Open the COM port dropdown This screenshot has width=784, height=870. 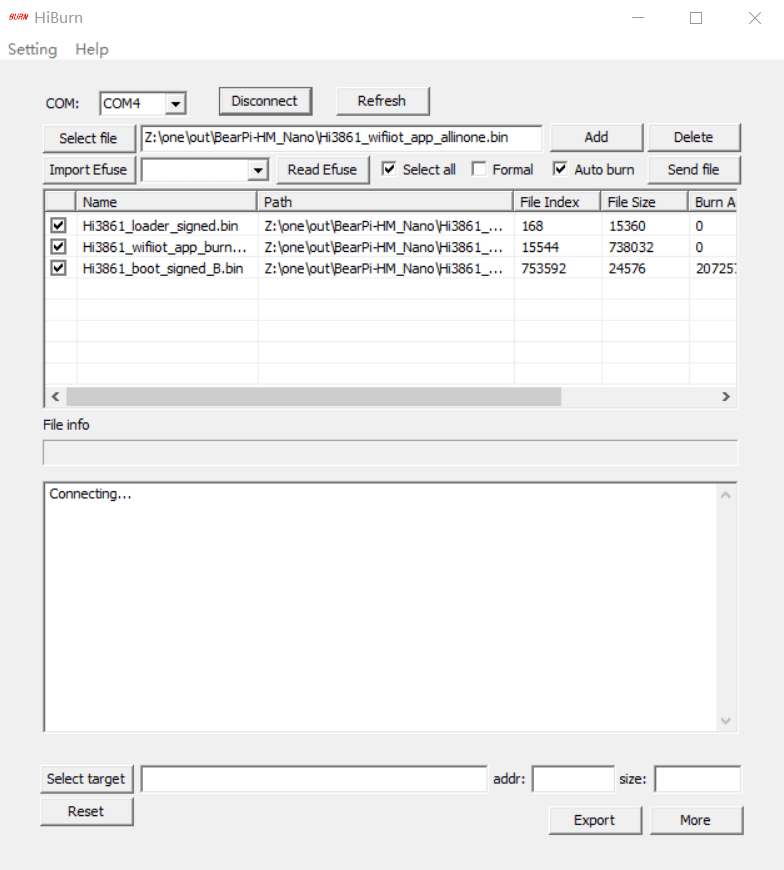click(x=175, y=104)
